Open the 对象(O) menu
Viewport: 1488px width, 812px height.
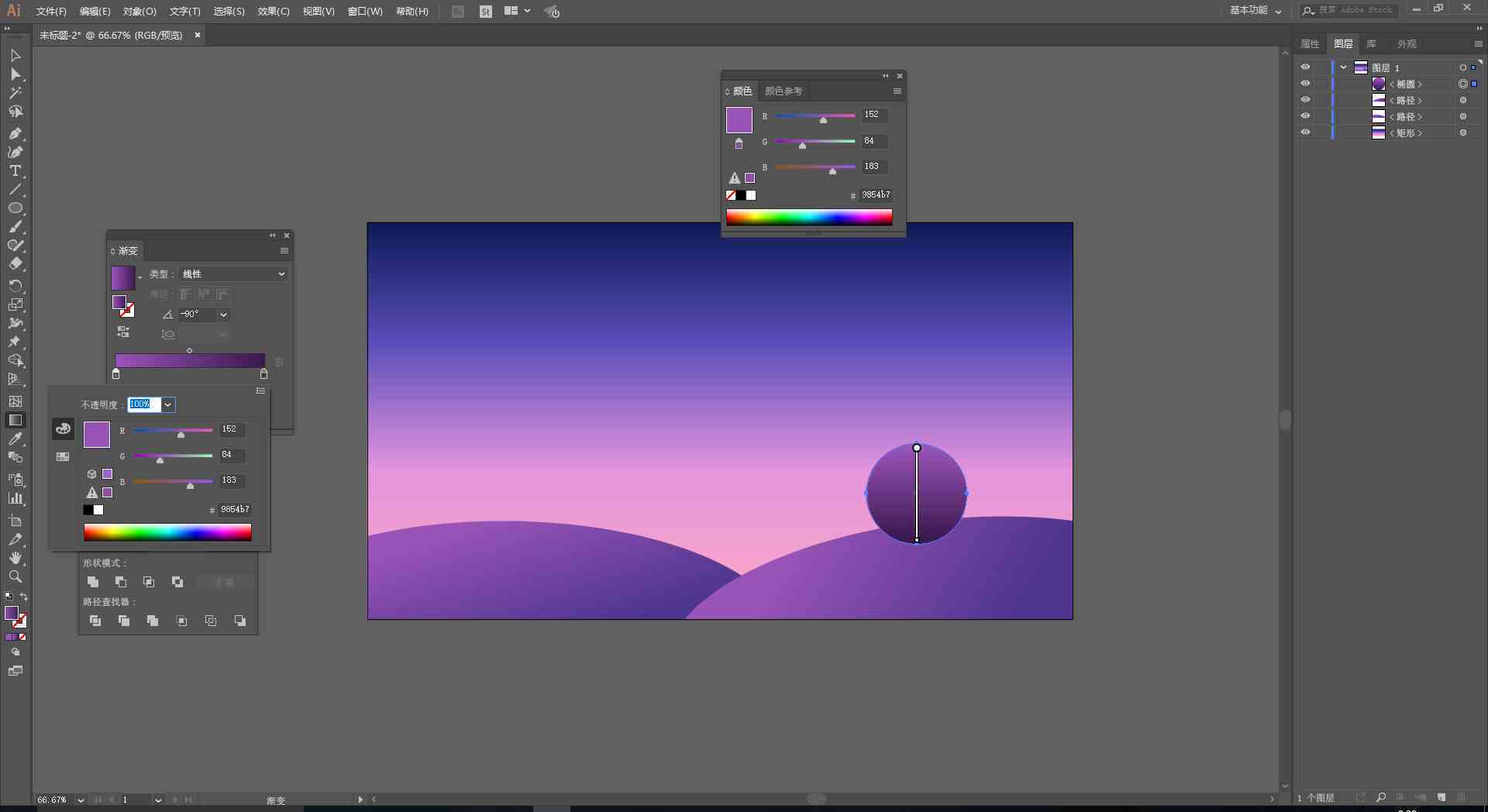139,12
